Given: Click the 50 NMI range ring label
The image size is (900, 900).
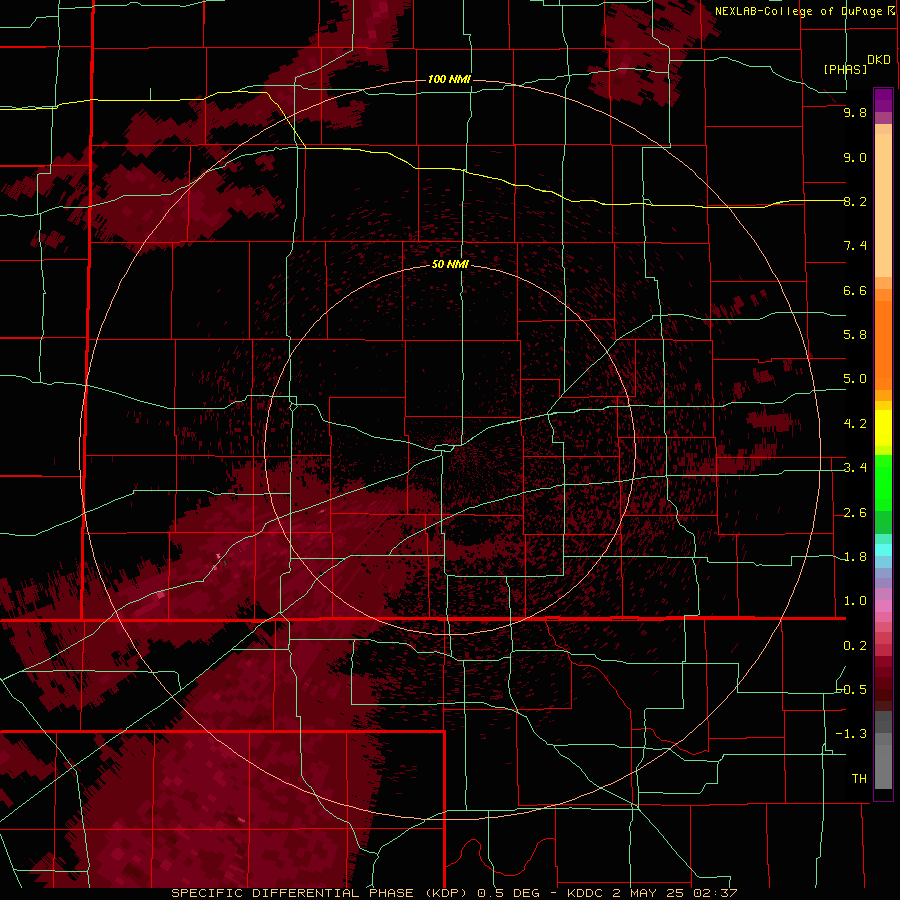Looking at the screenshot, I should [451, 264].
